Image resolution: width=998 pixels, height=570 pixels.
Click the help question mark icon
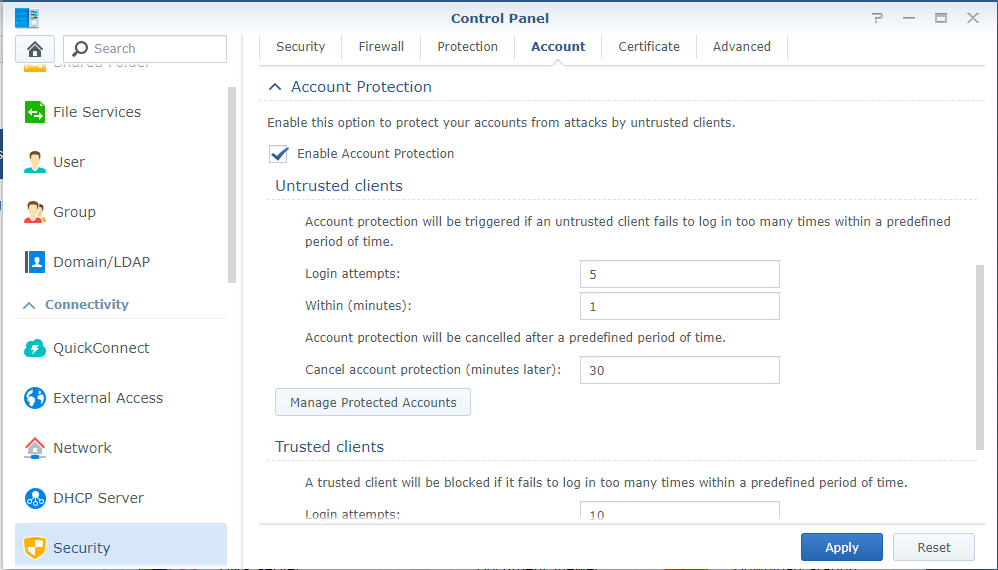click(877, 18)
